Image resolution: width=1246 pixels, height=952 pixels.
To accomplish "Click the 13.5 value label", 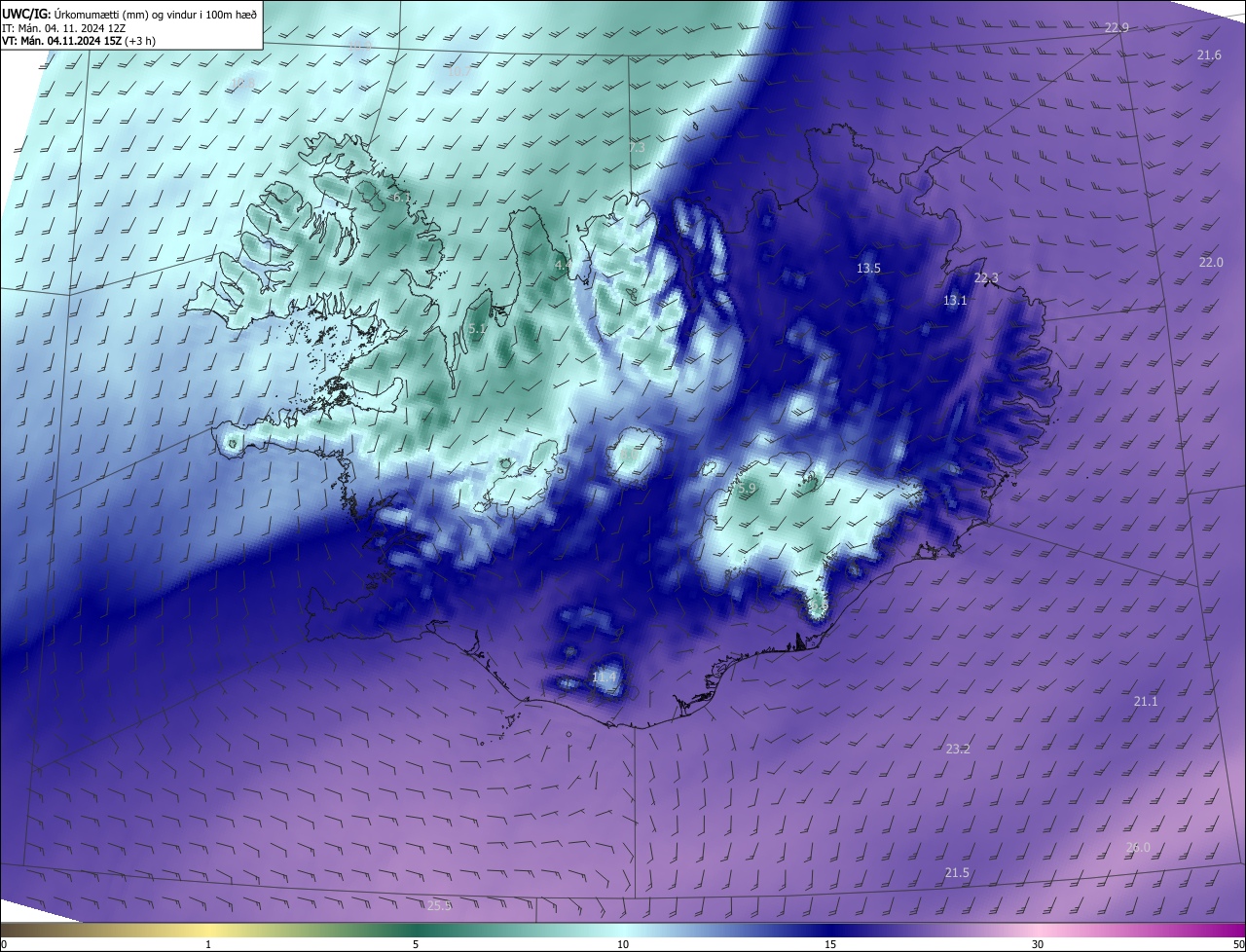I will (868, 268).
